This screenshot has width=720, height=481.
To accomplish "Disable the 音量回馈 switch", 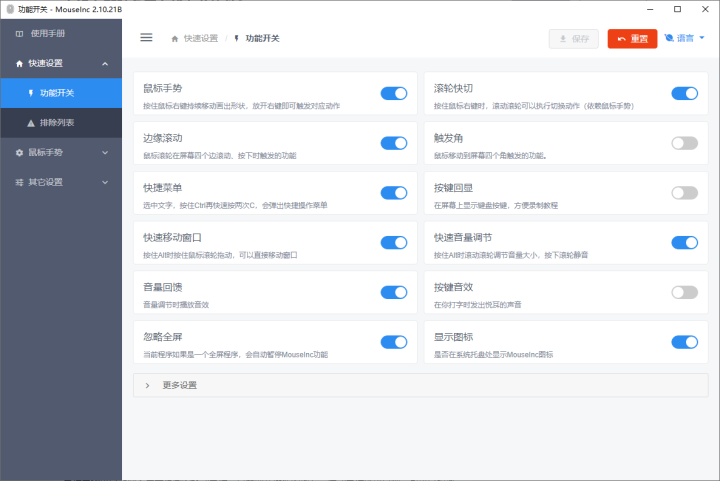I will [x=394, y=292].
